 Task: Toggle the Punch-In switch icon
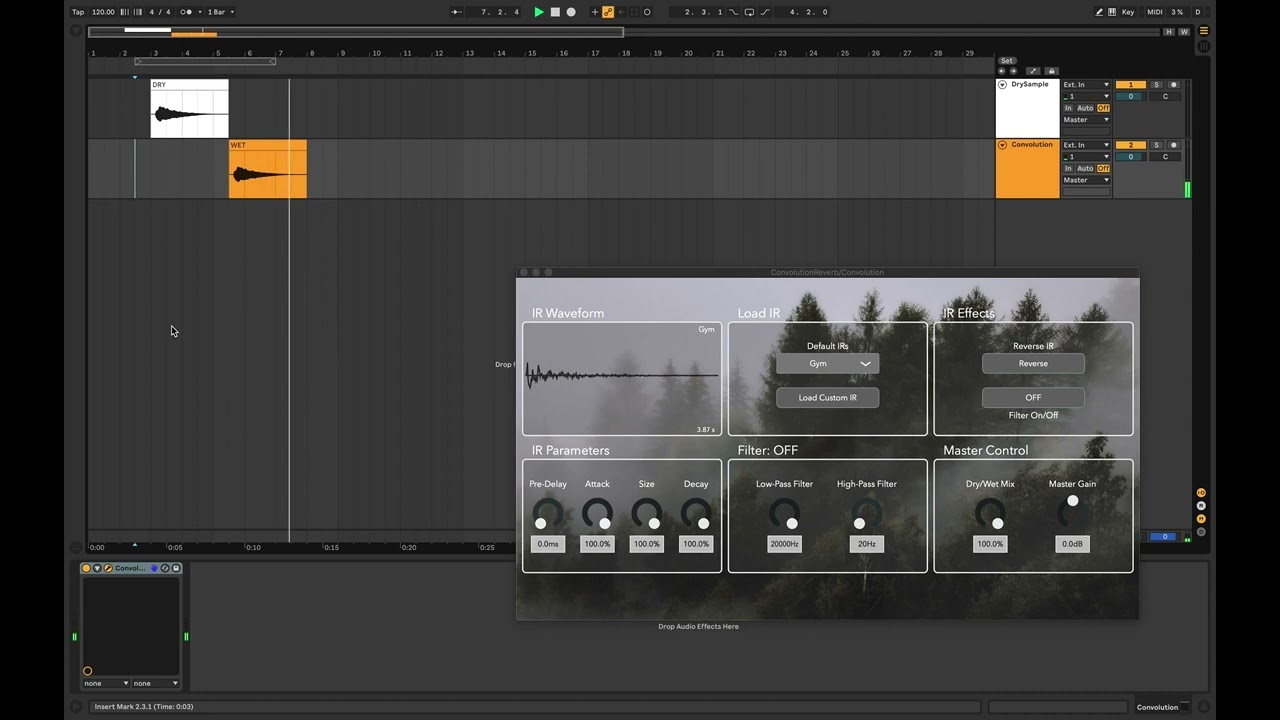[733, 12]
